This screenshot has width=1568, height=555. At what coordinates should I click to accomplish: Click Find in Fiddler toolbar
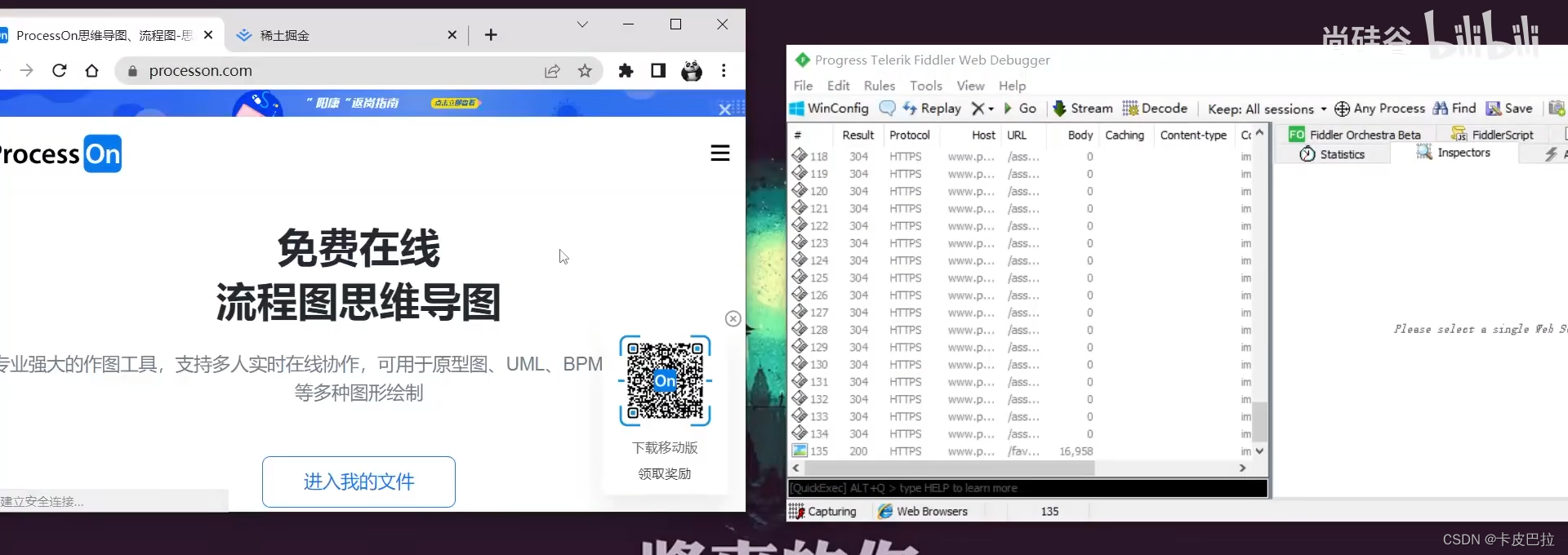coord(1454,108)
